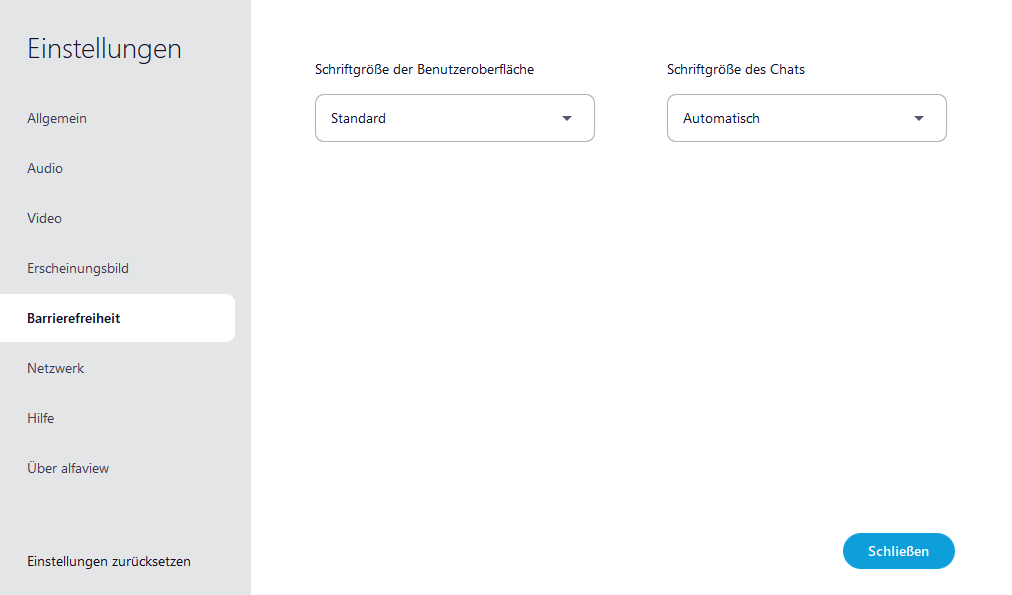Click Einstellungen zurücksetzen to reset settings
The height and width of the screenshot is (595, 1012).
click(108, 561)
